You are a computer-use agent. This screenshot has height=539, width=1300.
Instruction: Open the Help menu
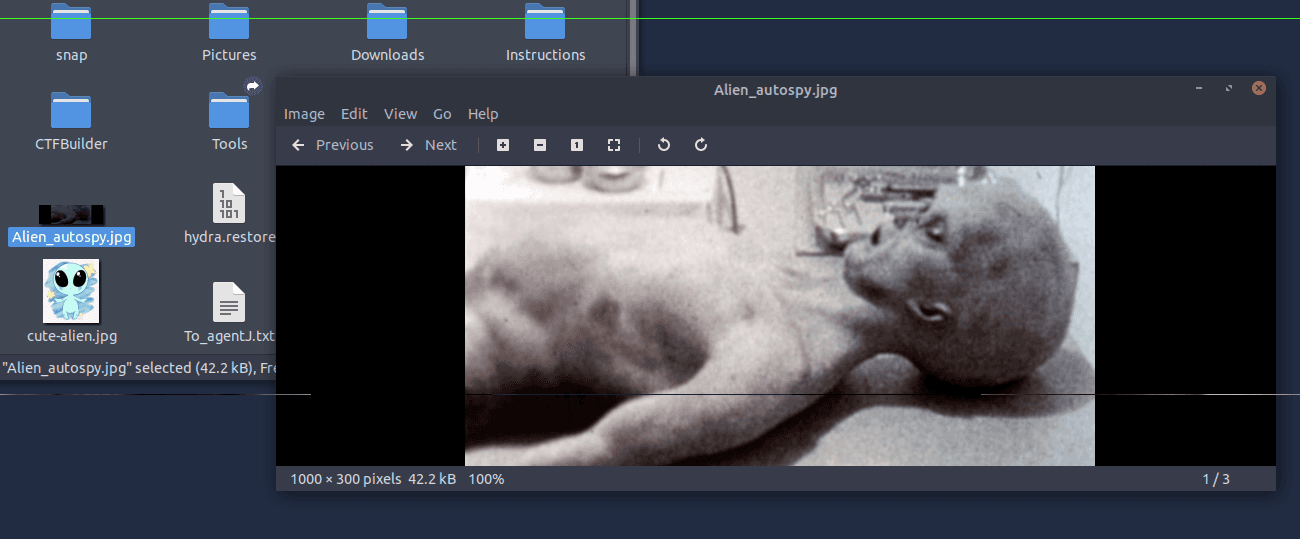click(x=483, y=114)
